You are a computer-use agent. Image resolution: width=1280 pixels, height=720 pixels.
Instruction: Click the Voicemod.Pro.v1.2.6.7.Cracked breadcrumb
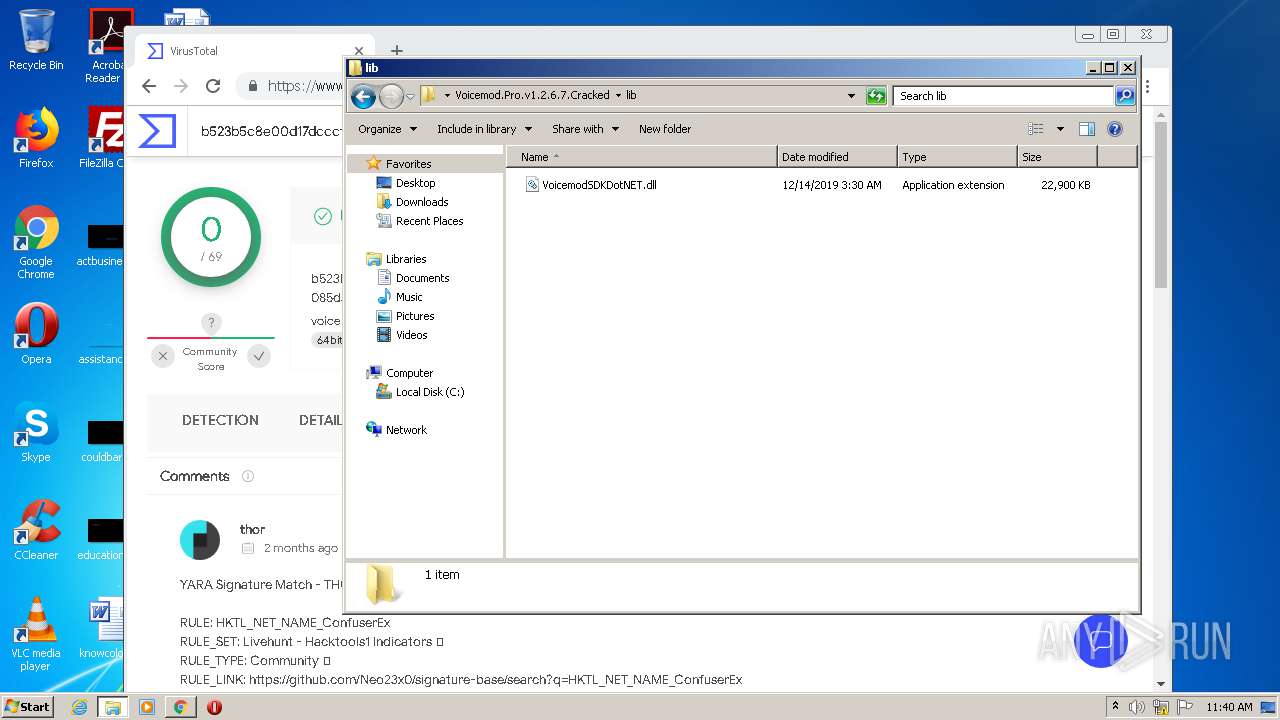532,96
